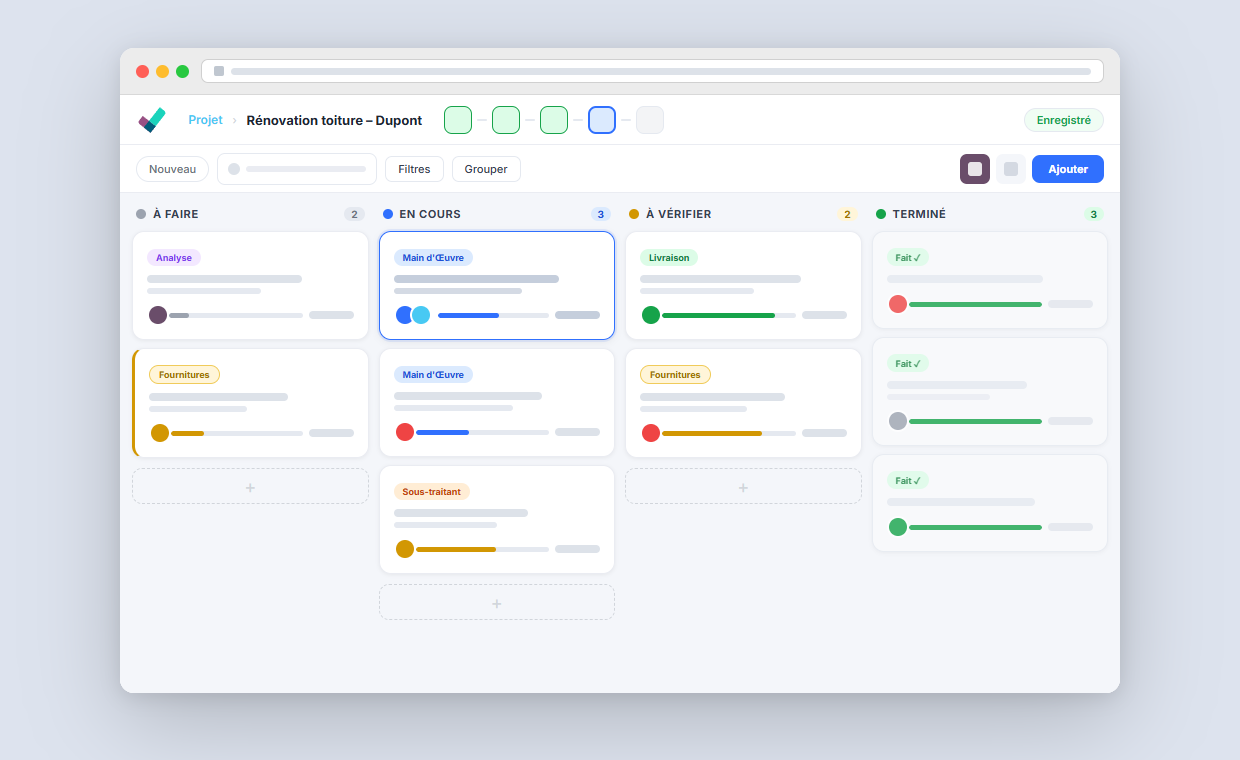Click the À FAIRE column header
Viewport: 1240px width, 760px height.
click(176, 214)
